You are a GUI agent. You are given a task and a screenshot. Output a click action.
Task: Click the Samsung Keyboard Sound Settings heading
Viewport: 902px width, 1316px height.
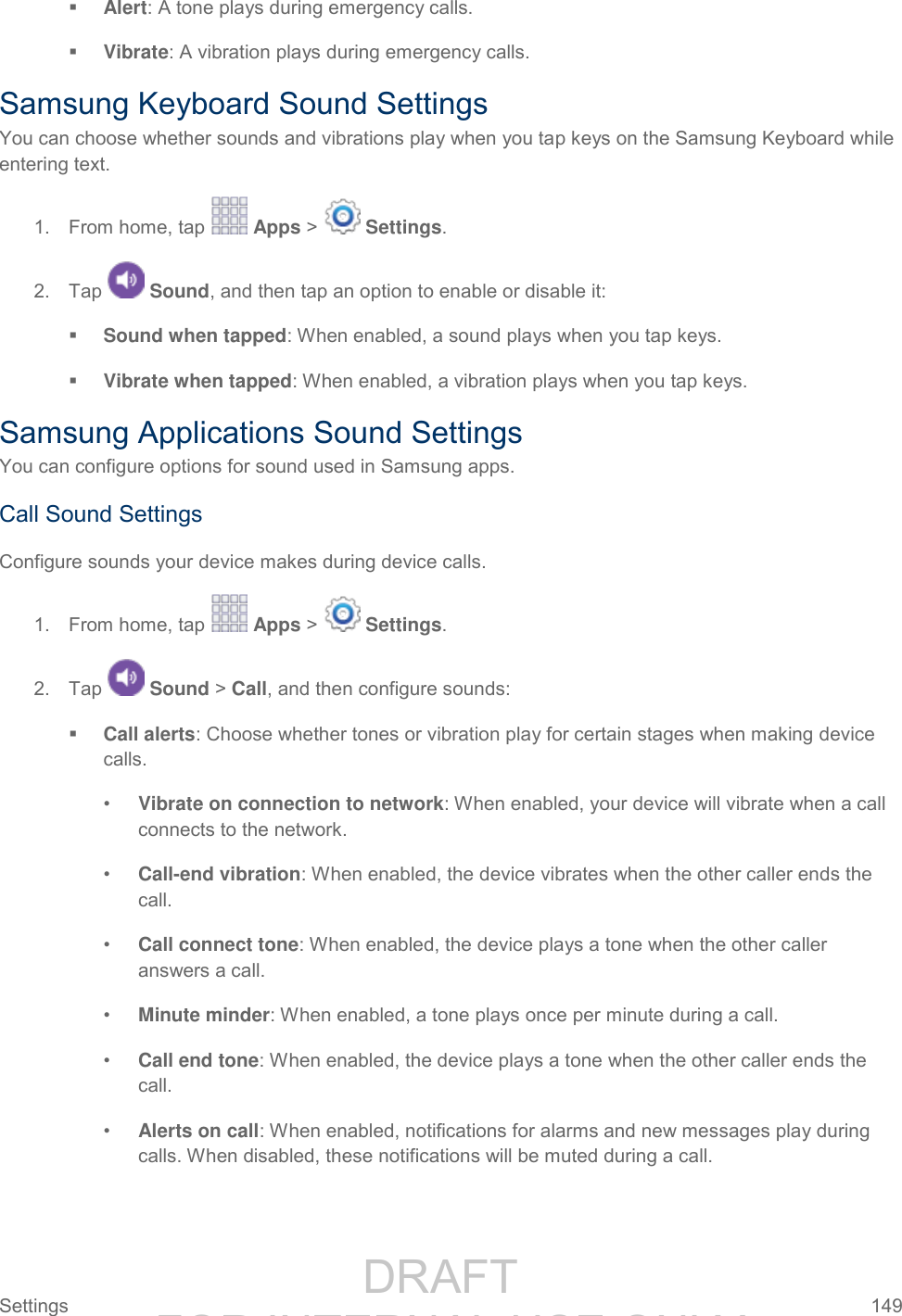tap(244, 104)
